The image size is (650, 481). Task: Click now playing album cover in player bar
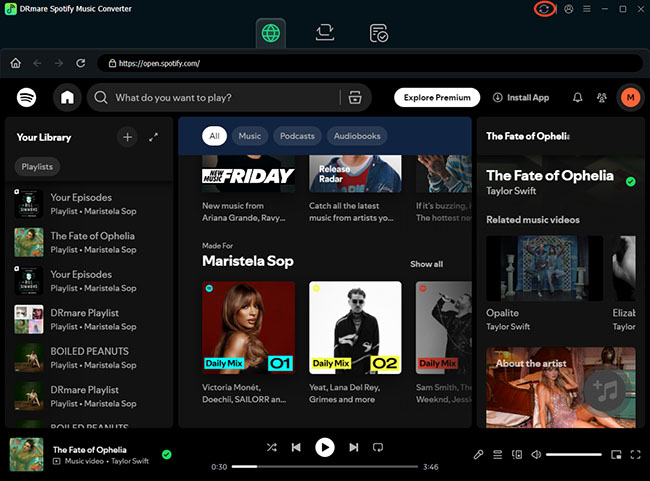27,454
